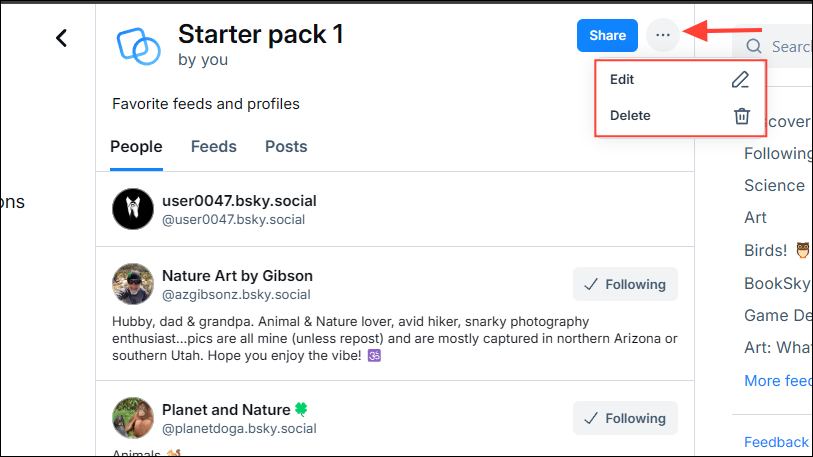Unfollow Nature Art by Gibson
The width and height of the screenshot is (813, 457).
[625, 284]
